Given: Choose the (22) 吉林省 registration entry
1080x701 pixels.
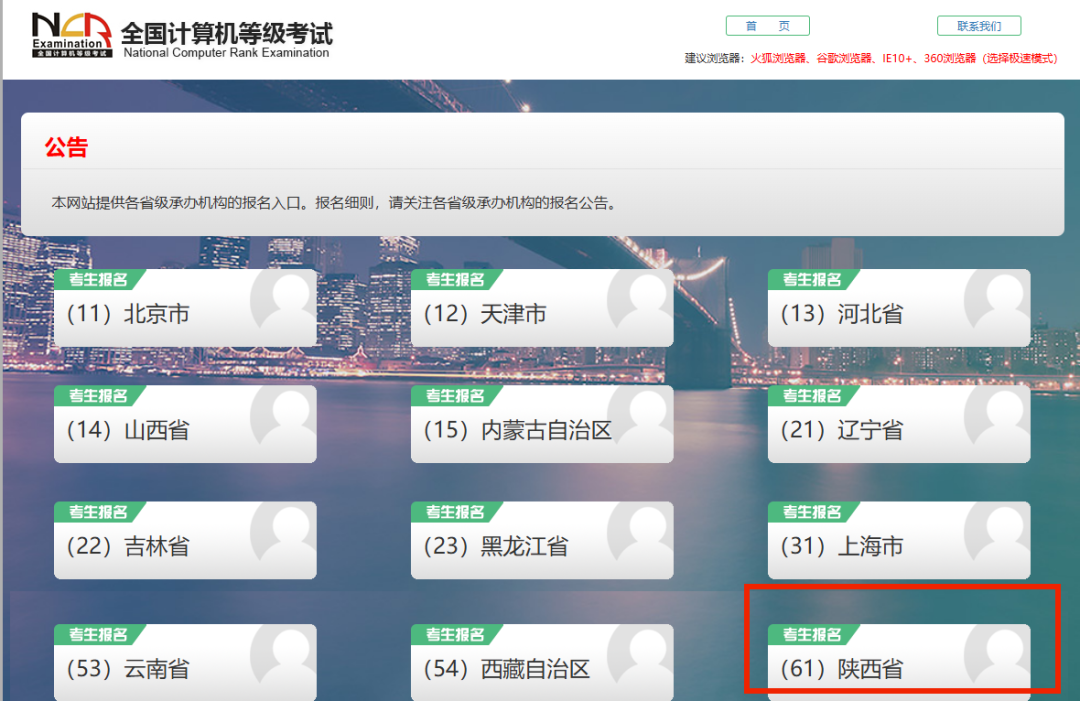Looking at the screenshot, I should tap(185, 541).
